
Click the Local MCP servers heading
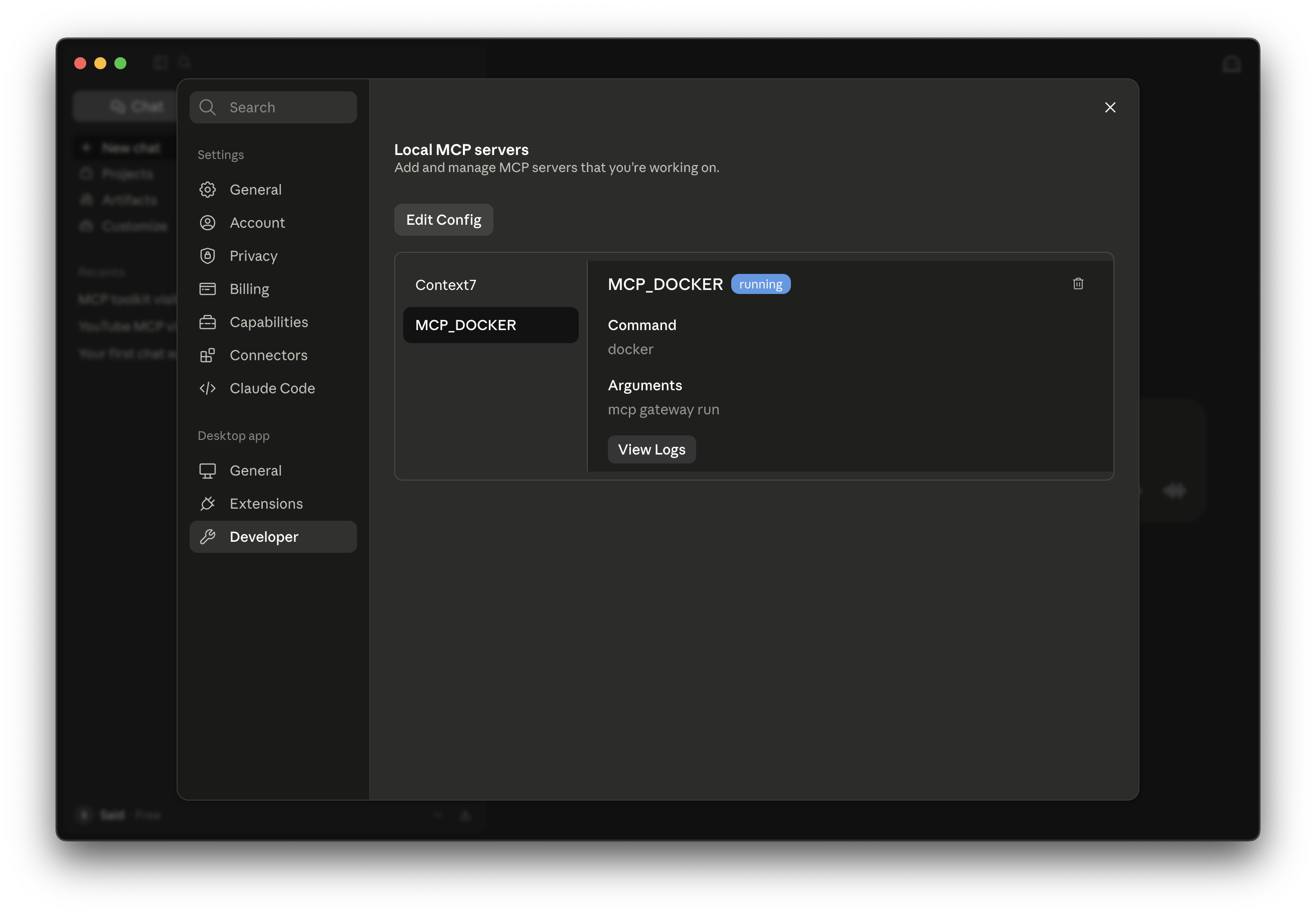tap(461, 149)
